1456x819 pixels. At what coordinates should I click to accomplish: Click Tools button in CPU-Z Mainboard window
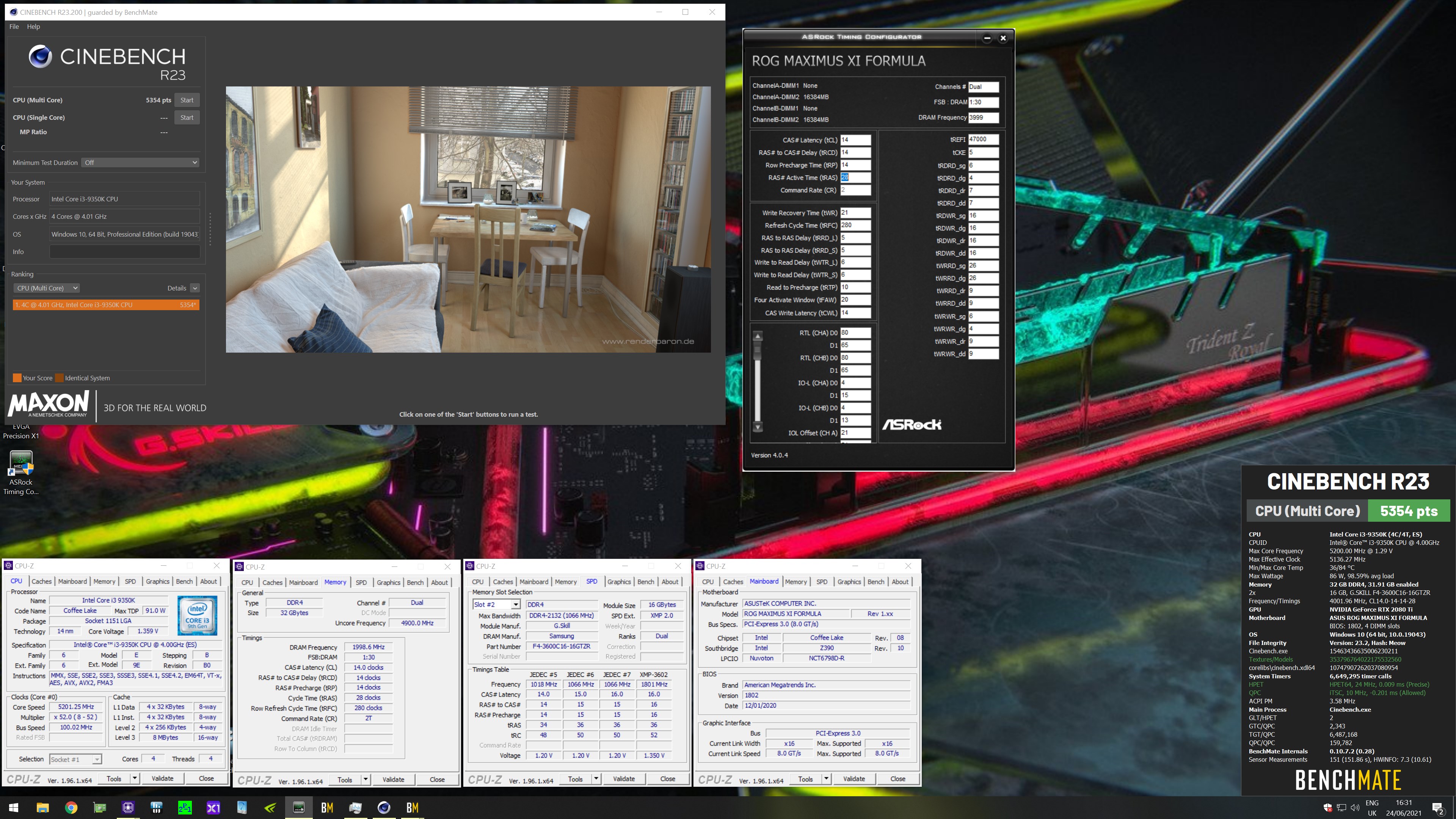pos(805,779)
